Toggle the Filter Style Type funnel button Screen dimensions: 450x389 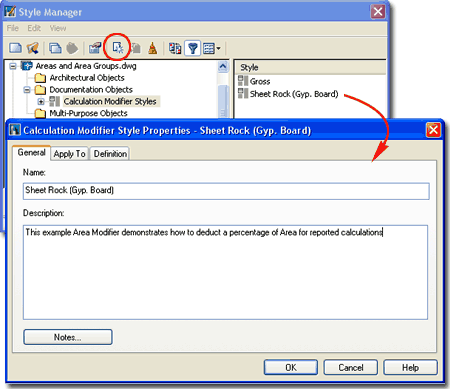192,48
